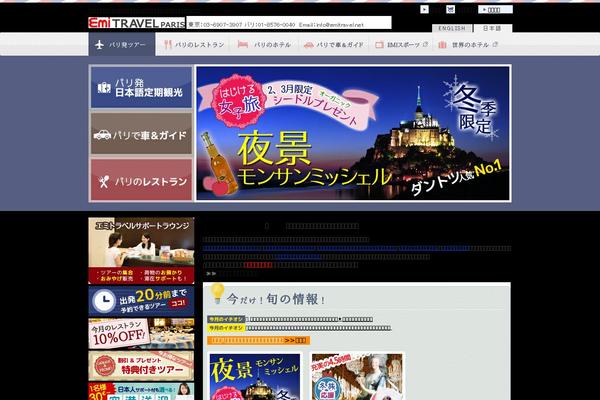Click the red highlighted link text in intro
The image size is (600, 400).
(258, 265)
